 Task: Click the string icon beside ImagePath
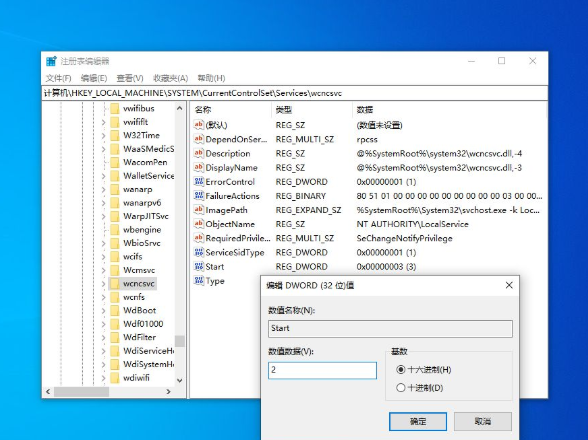[199, 210]
